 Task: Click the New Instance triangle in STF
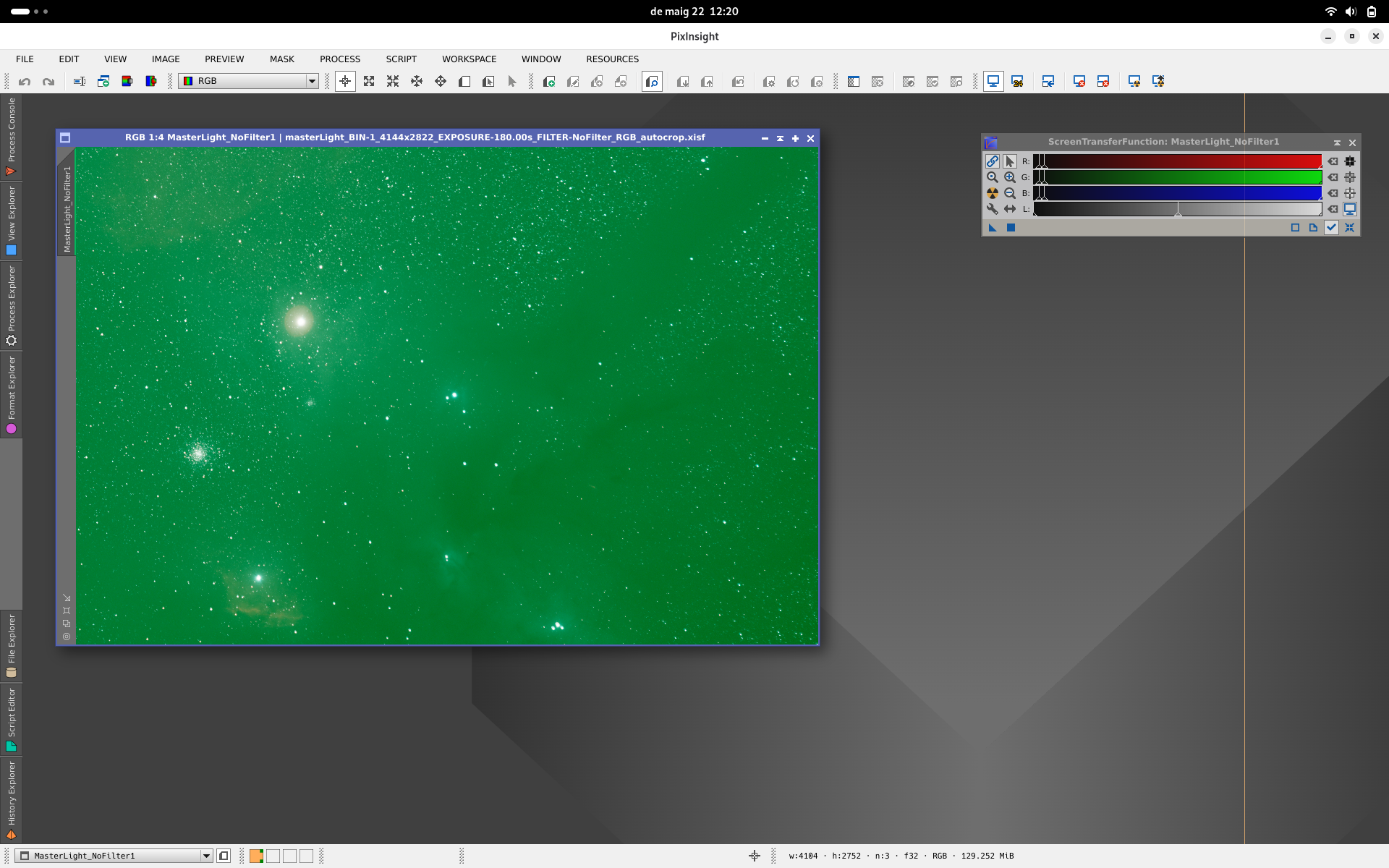pyautogui.click(x=993, y=228)
